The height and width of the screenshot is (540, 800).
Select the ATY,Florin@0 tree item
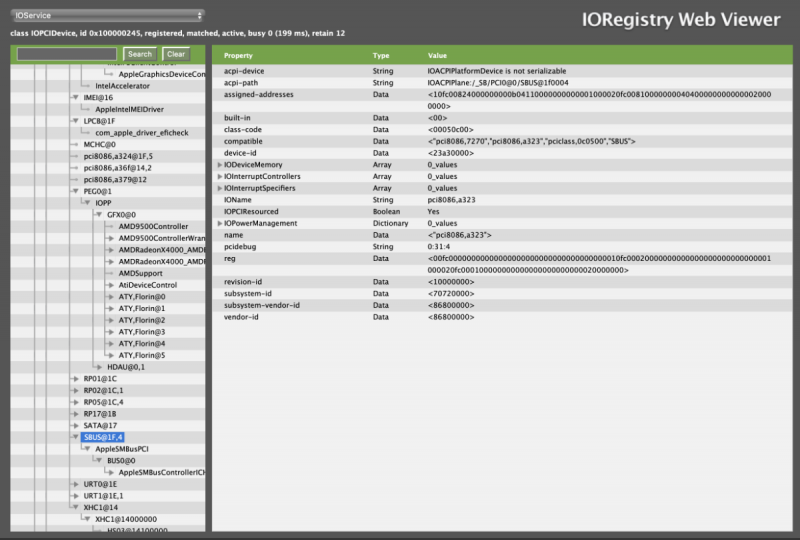pos(142,297)
